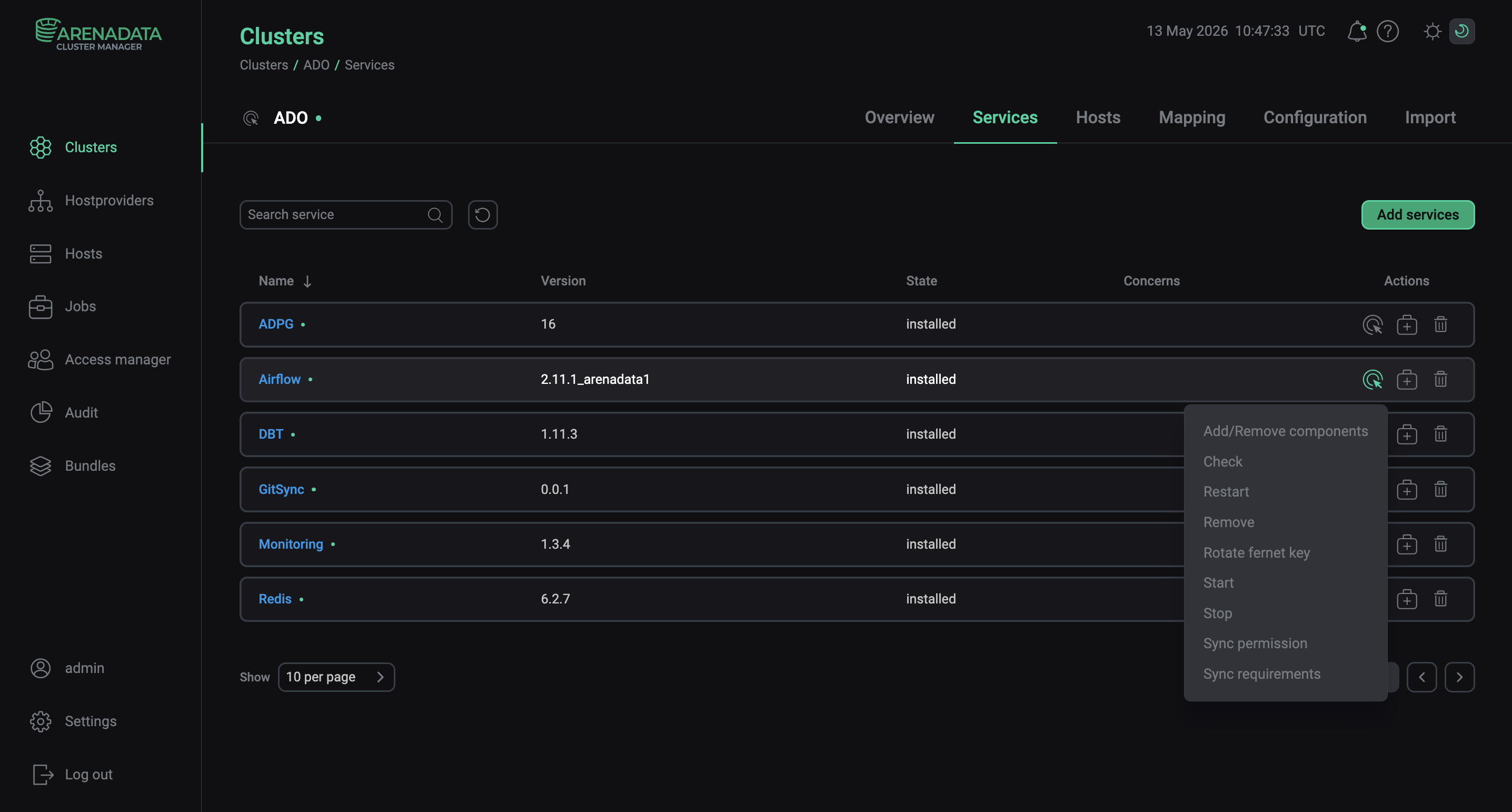Image resolution: width=1512 pixels, height=812 pixels.
Task: Toggle maintenance mode icon for ADPG
Action: coord(1406,325)
